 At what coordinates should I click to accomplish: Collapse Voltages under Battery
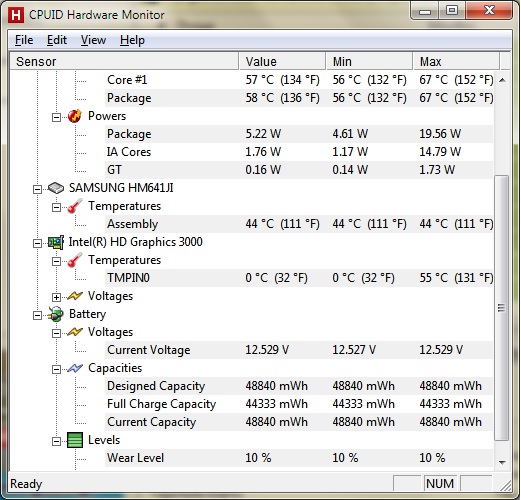56,333
